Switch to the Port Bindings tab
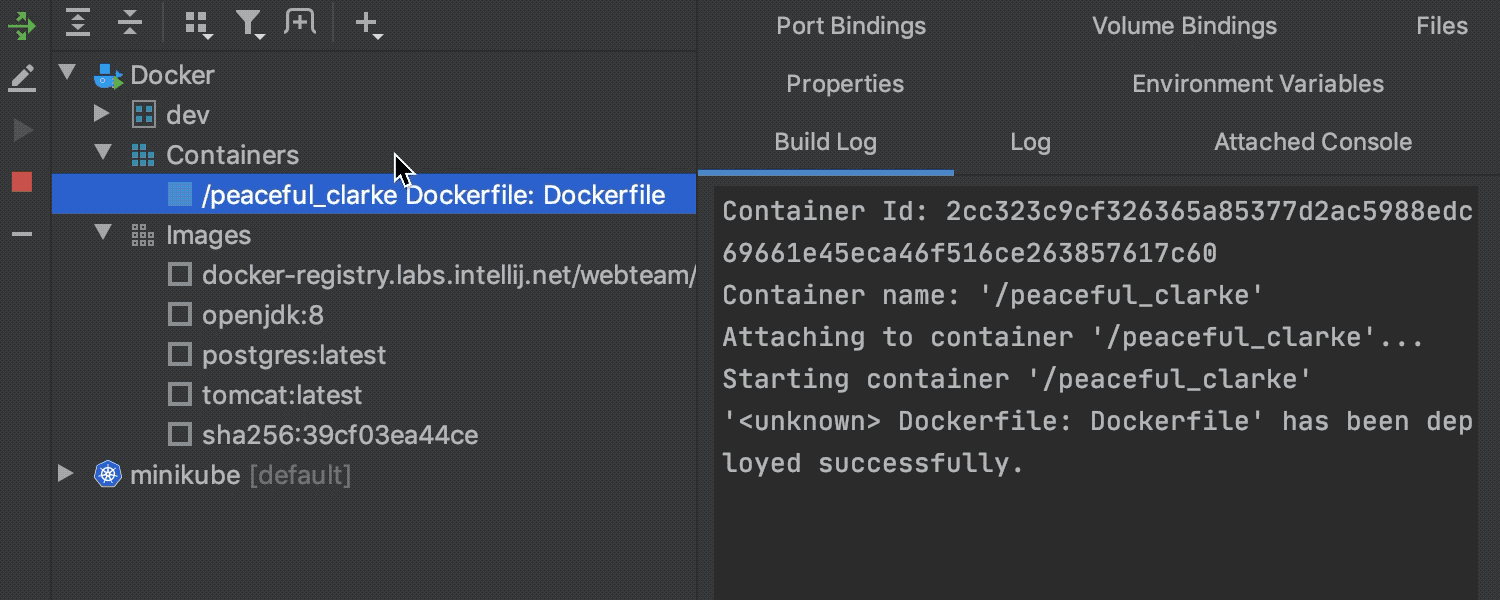This screenshot has width=1500, height=600. click(x=851, y=26)
